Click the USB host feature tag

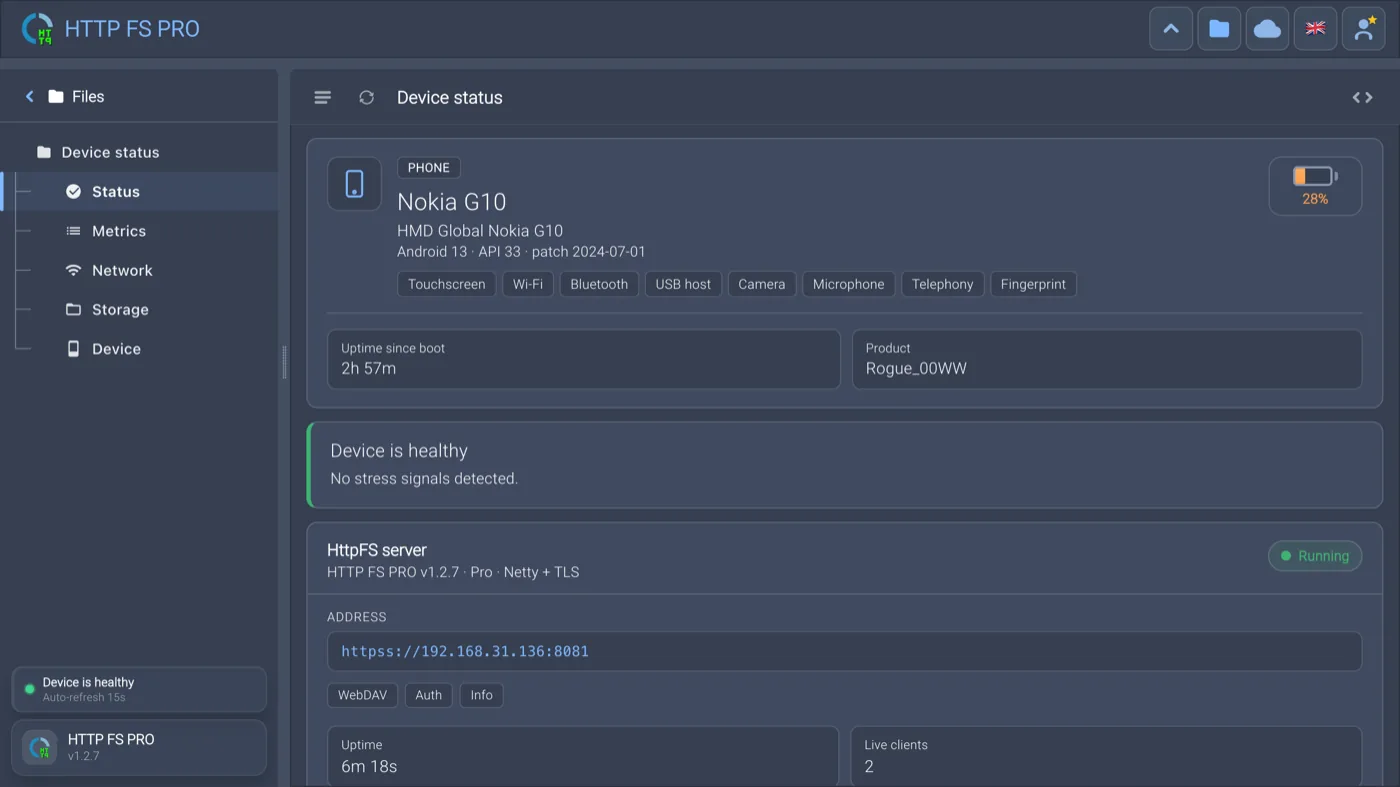683,284
